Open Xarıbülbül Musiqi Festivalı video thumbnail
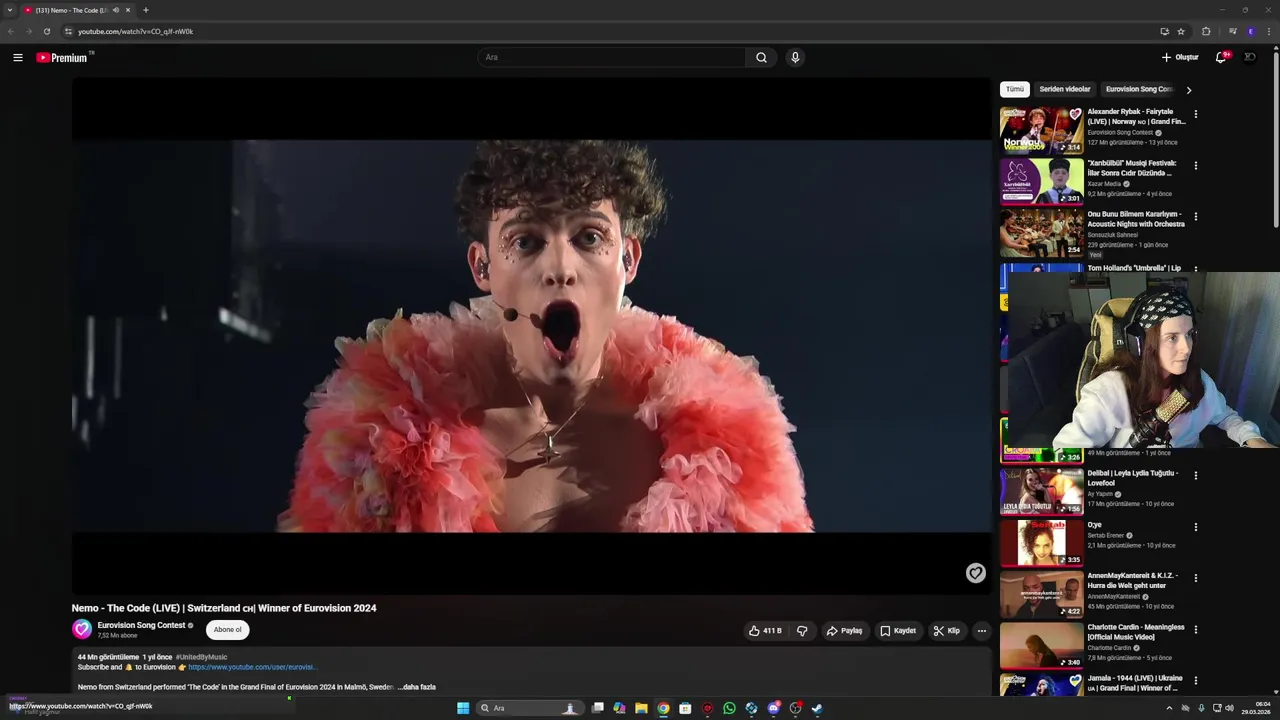 [1041, 180]
